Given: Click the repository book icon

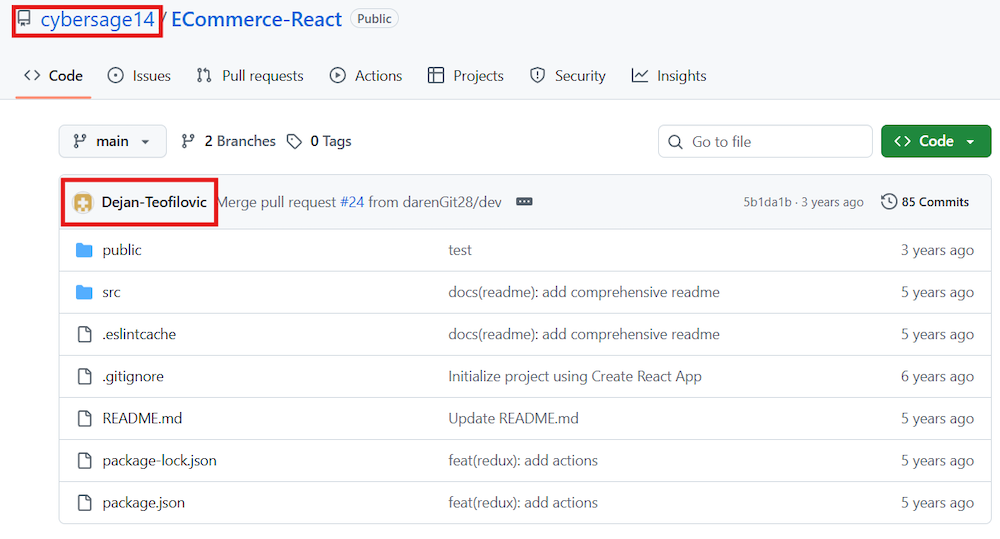Looking at the screenshot, I should point(24,19).
